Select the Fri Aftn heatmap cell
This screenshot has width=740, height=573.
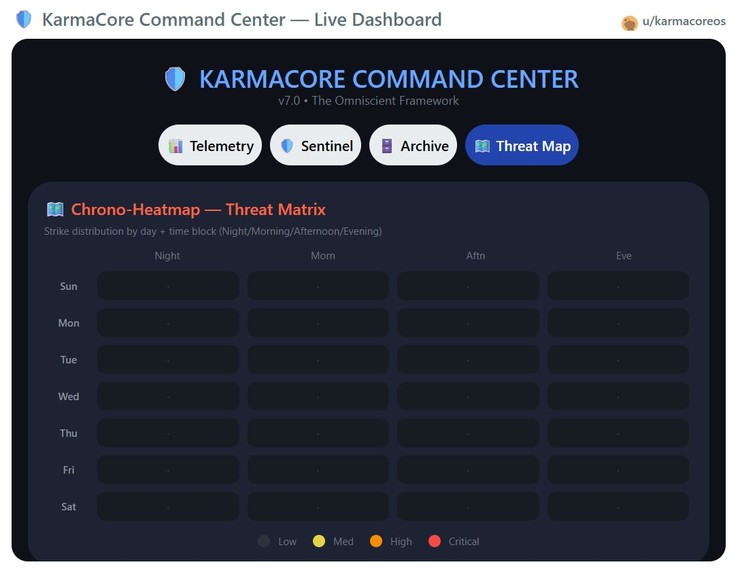tap(468, 470)
